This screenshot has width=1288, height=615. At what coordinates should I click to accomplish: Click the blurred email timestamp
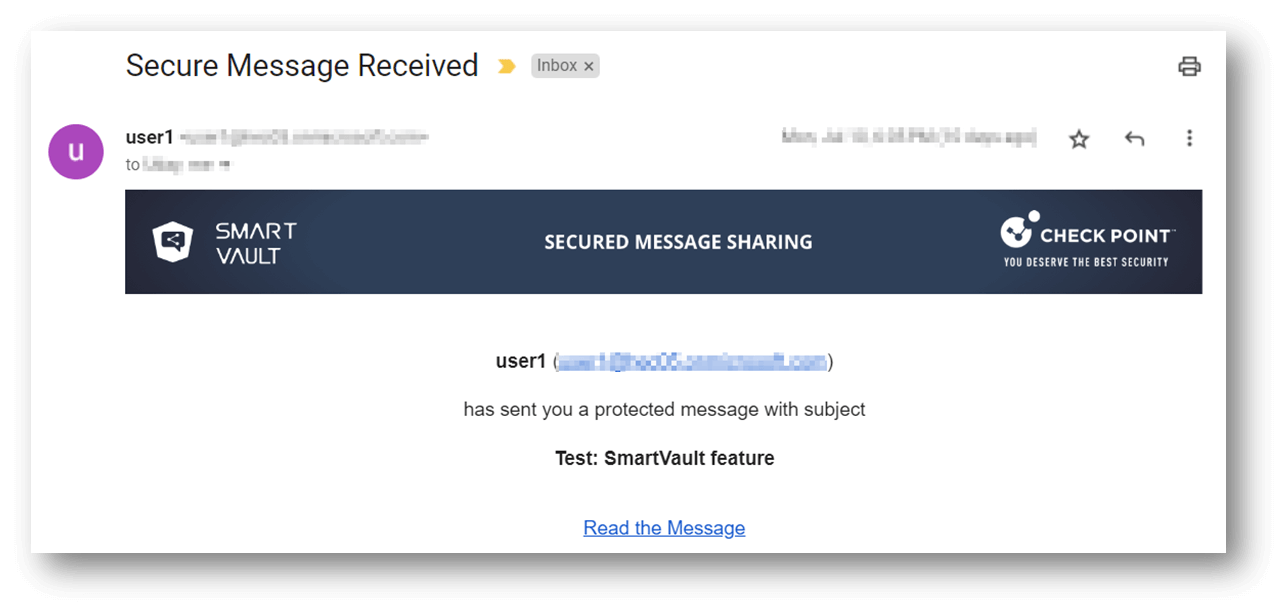click(909, 137)
